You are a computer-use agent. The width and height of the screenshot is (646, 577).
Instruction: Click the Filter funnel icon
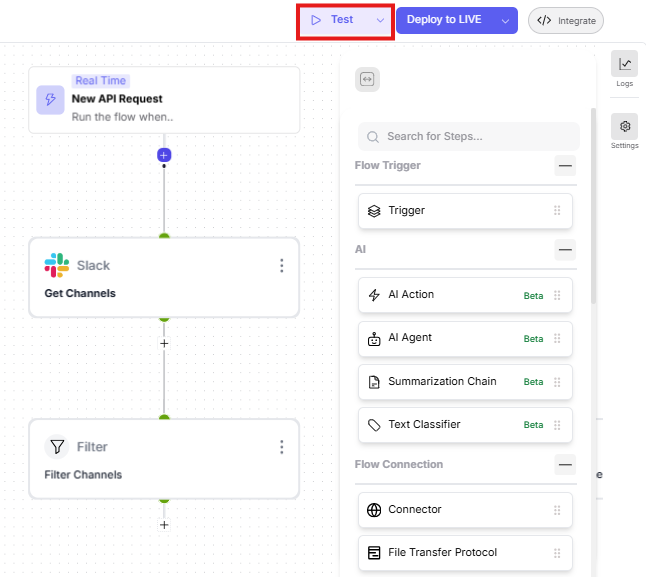(x=56, y=447)
